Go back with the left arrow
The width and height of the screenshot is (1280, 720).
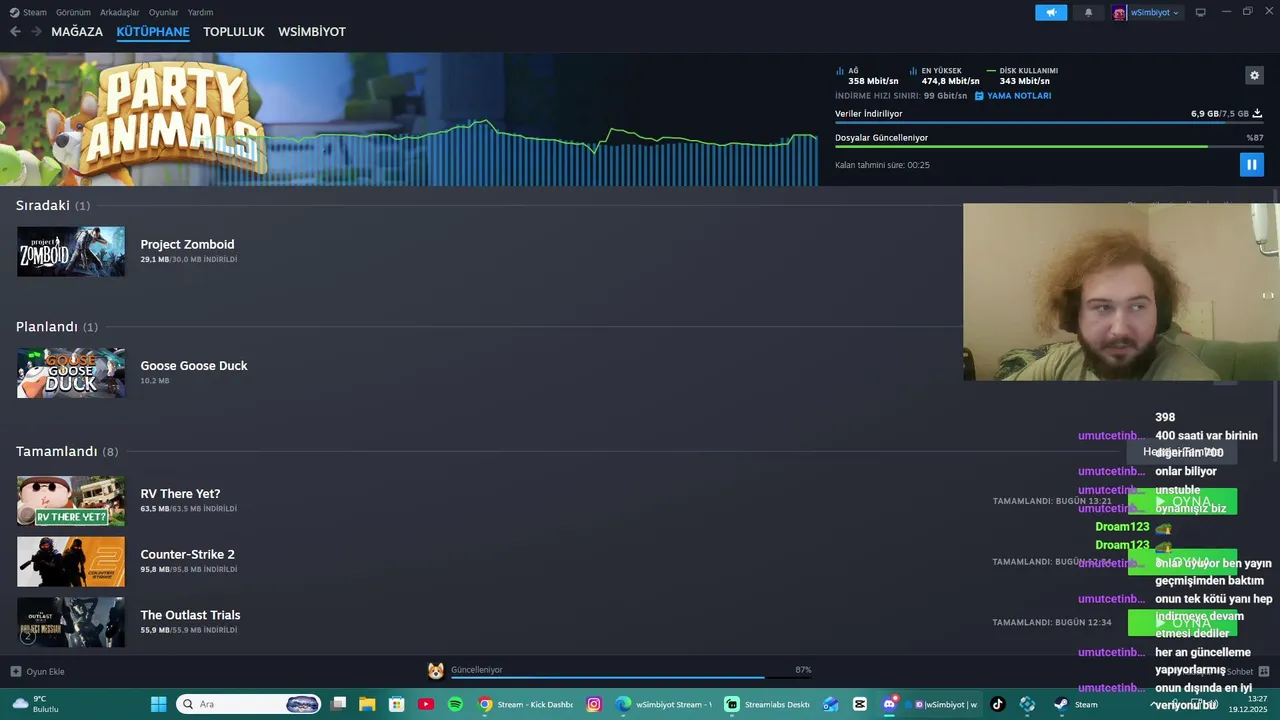(x=15, y=32)
